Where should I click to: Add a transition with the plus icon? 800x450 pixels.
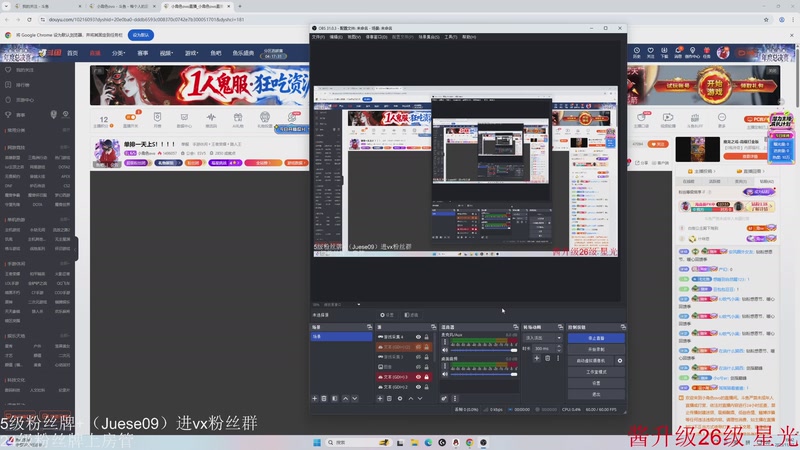[537, 359]
